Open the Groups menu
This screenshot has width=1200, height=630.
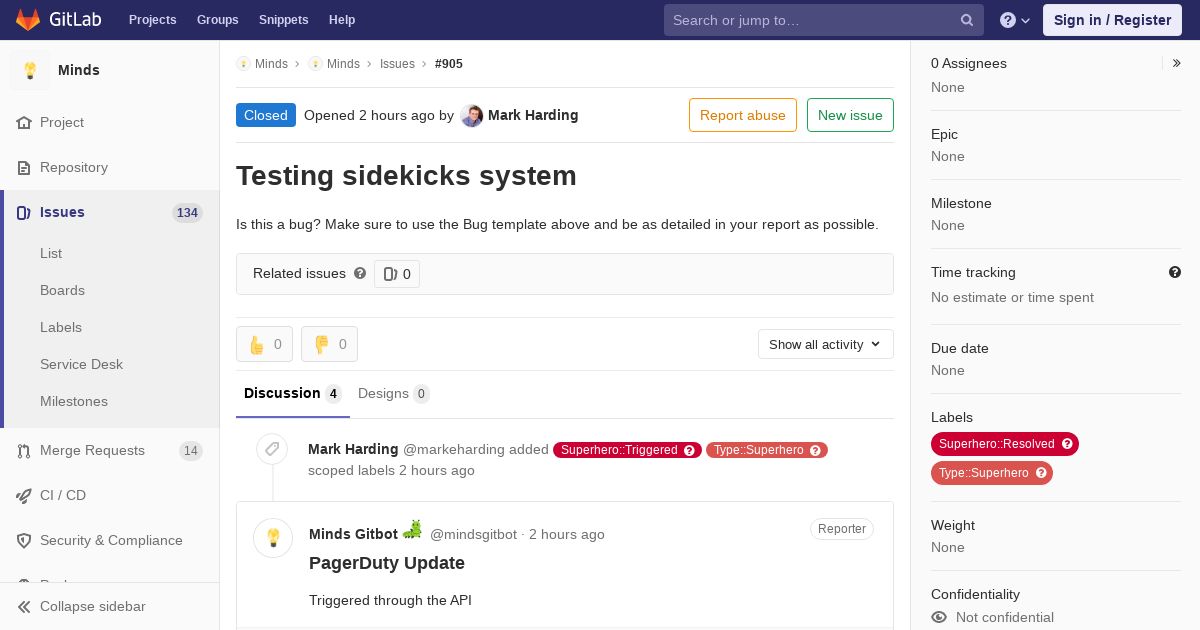[x=218, y=20]
